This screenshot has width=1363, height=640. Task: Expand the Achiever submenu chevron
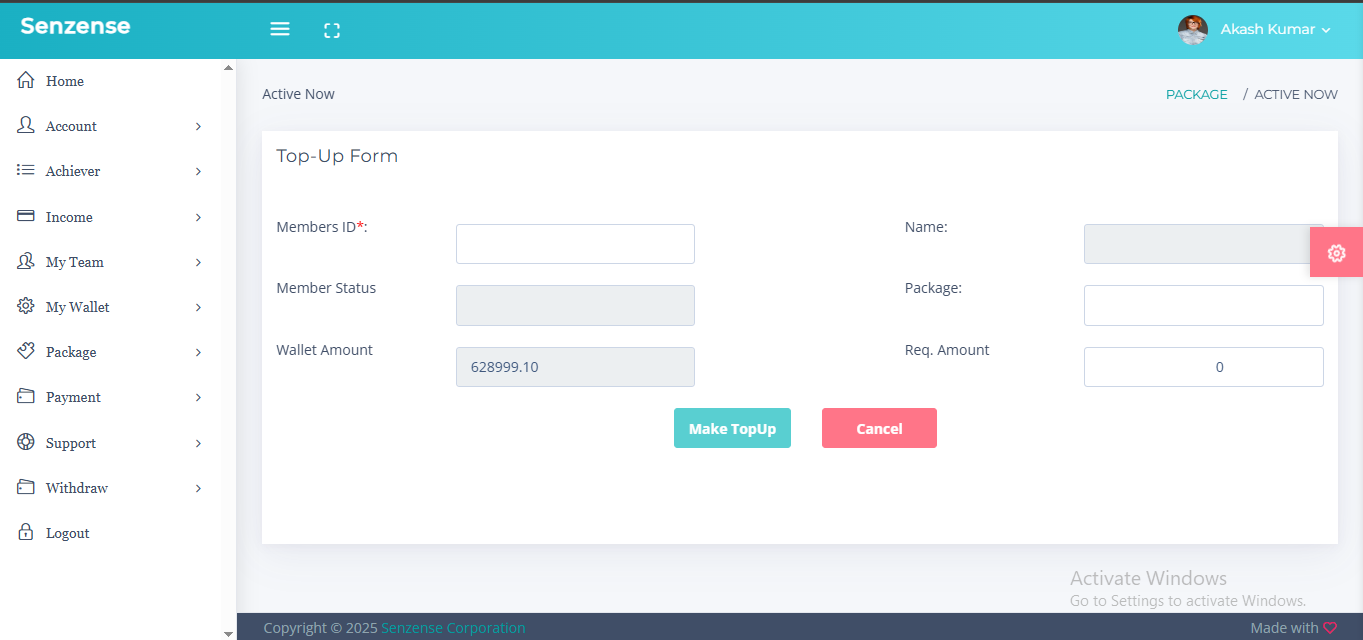pos(198,171)
